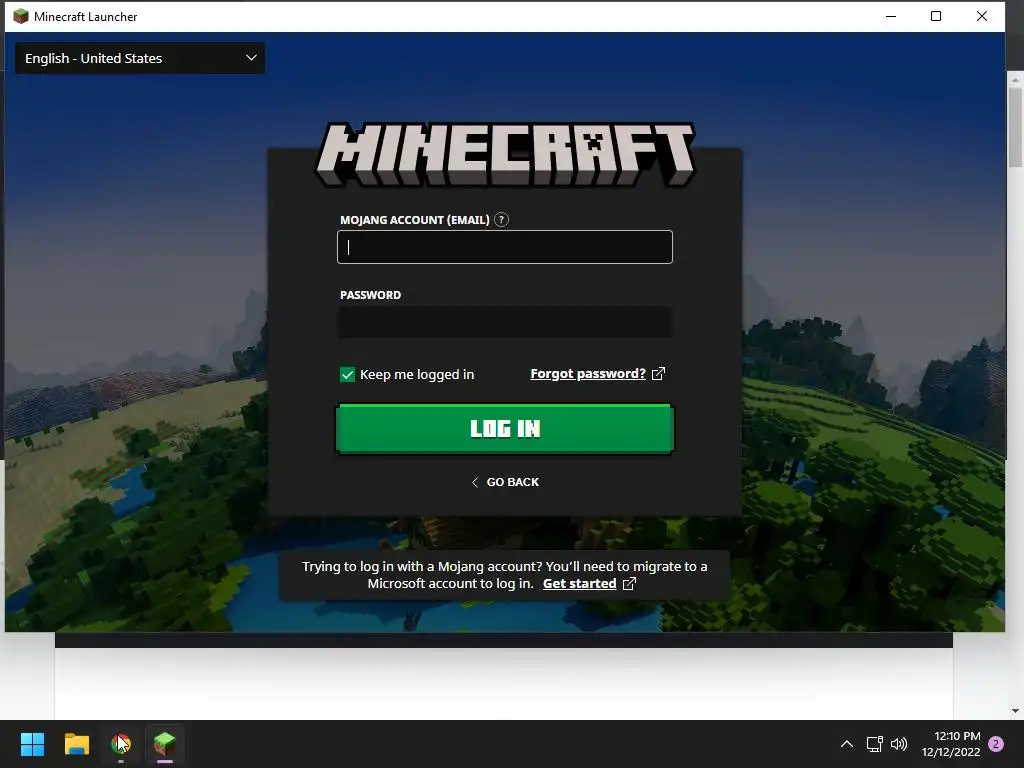1024x768 pixels.
Task: Show hidden icons in the system tray
Action: [846, 744]
